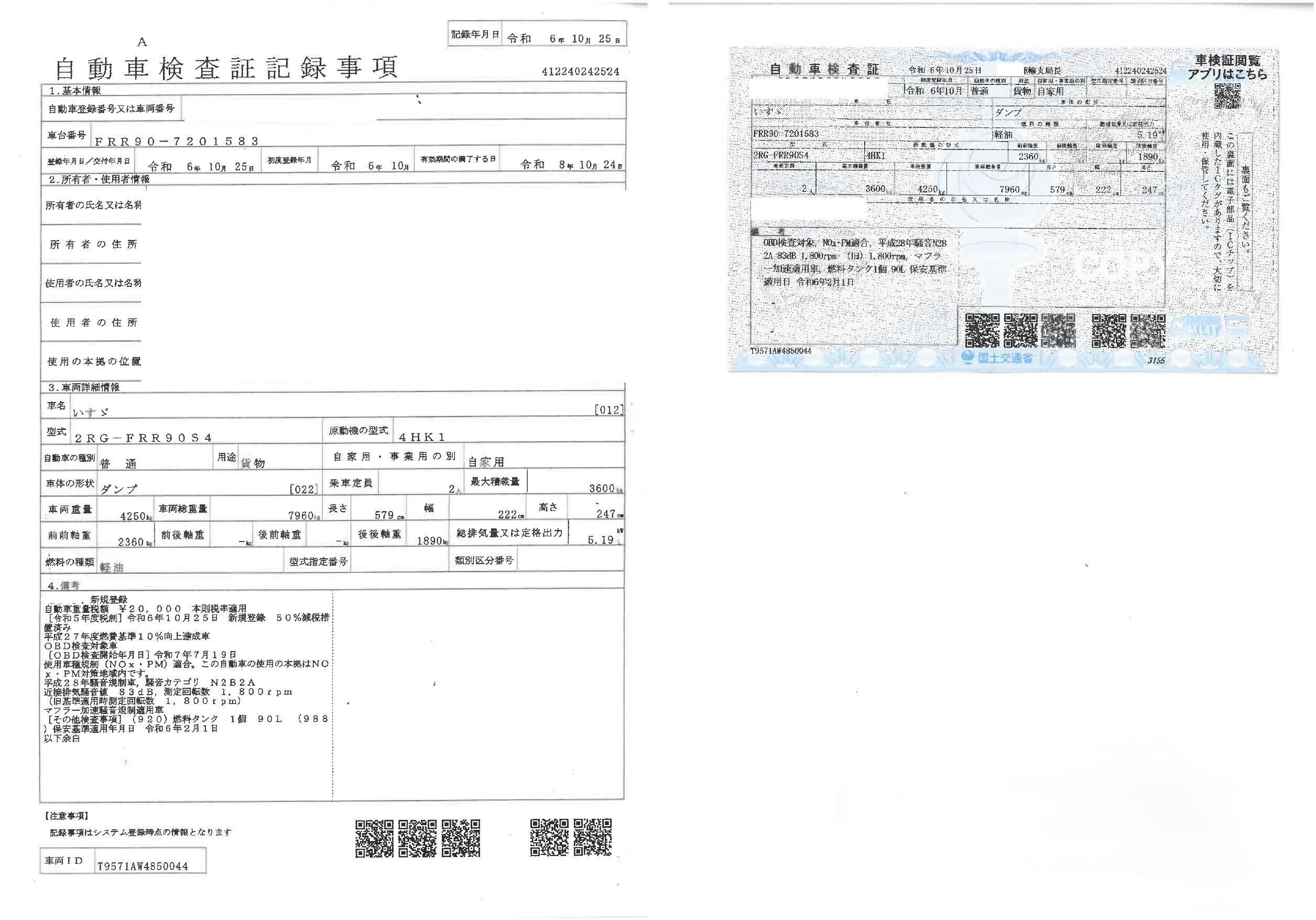Click the 原動機の型式 label on the record sheet
The image size is (1316, 920).
[x=358, y=430]
